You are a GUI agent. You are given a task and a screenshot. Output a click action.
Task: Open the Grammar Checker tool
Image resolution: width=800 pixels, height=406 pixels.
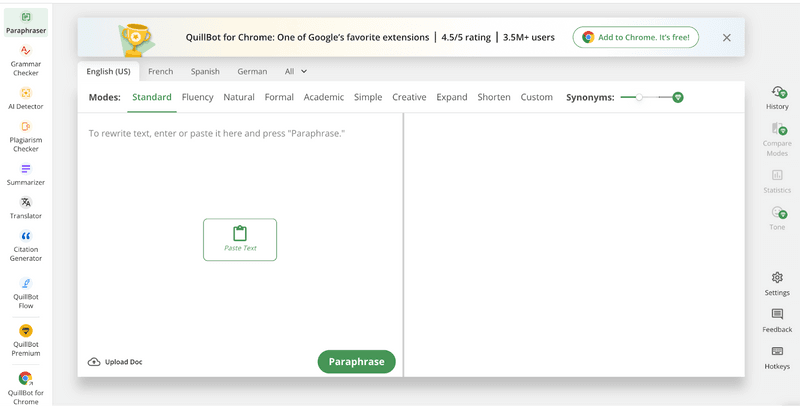pyautogui.click(x=26, y=60)
